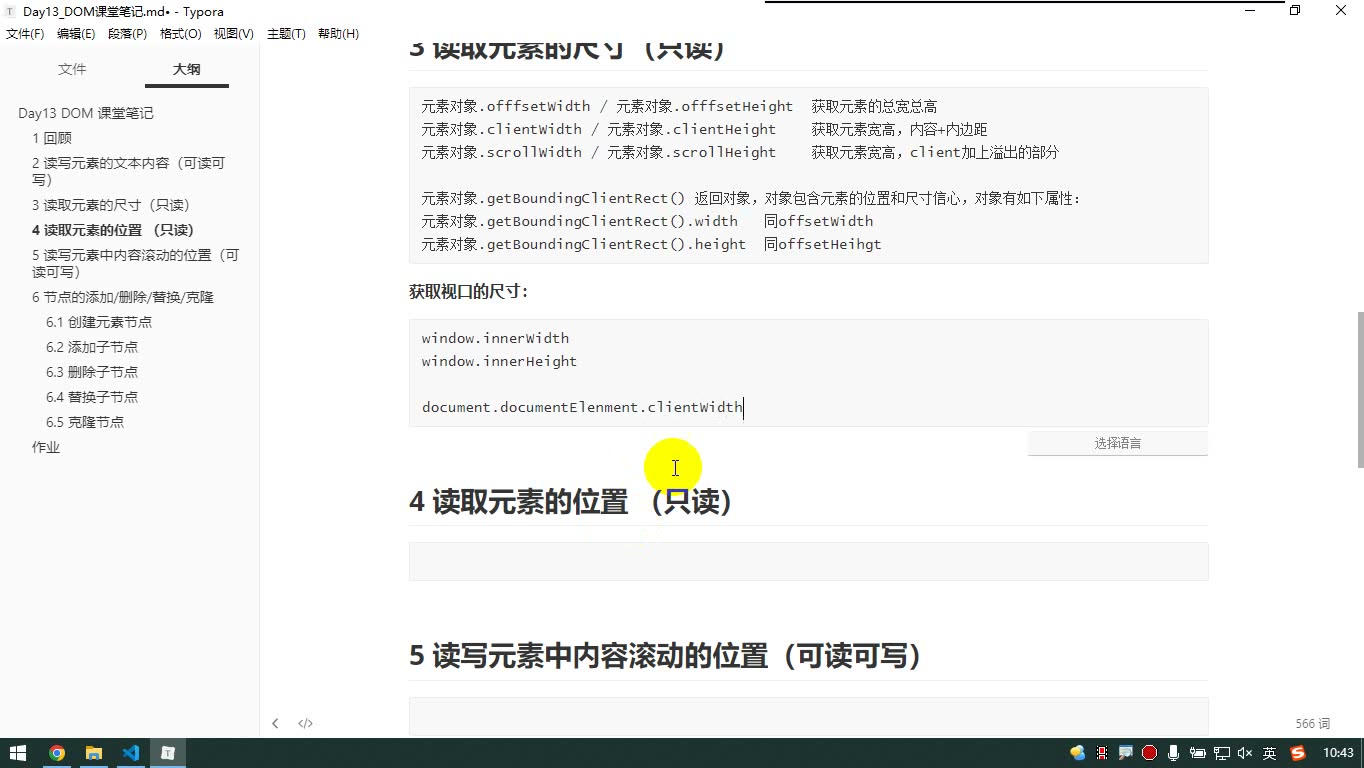Viewport: 1364px width, 768px height.
Task: Click the document vertical scrollbar thumb
Action: tap(1360, 390)
